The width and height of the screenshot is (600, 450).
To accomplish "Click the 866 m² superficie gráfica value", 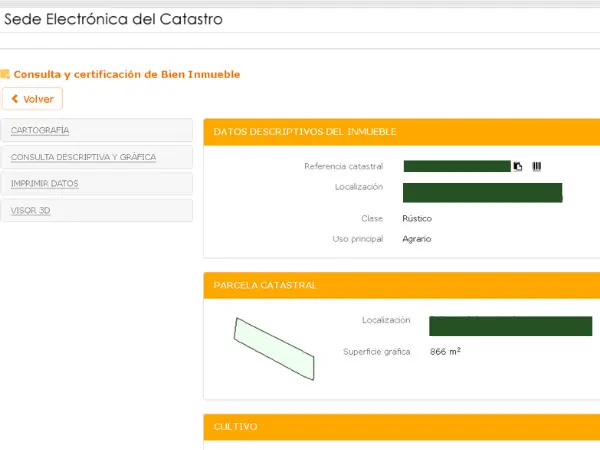I will pos(445,352).
